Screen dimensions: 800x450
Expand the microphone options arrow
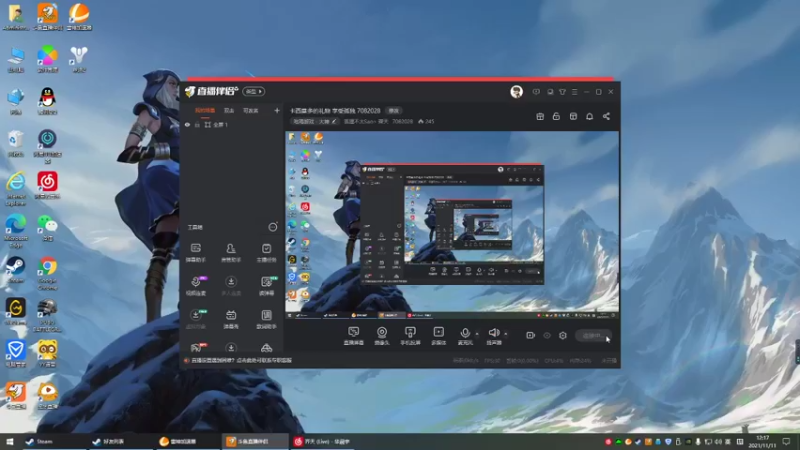coord(477,334)
